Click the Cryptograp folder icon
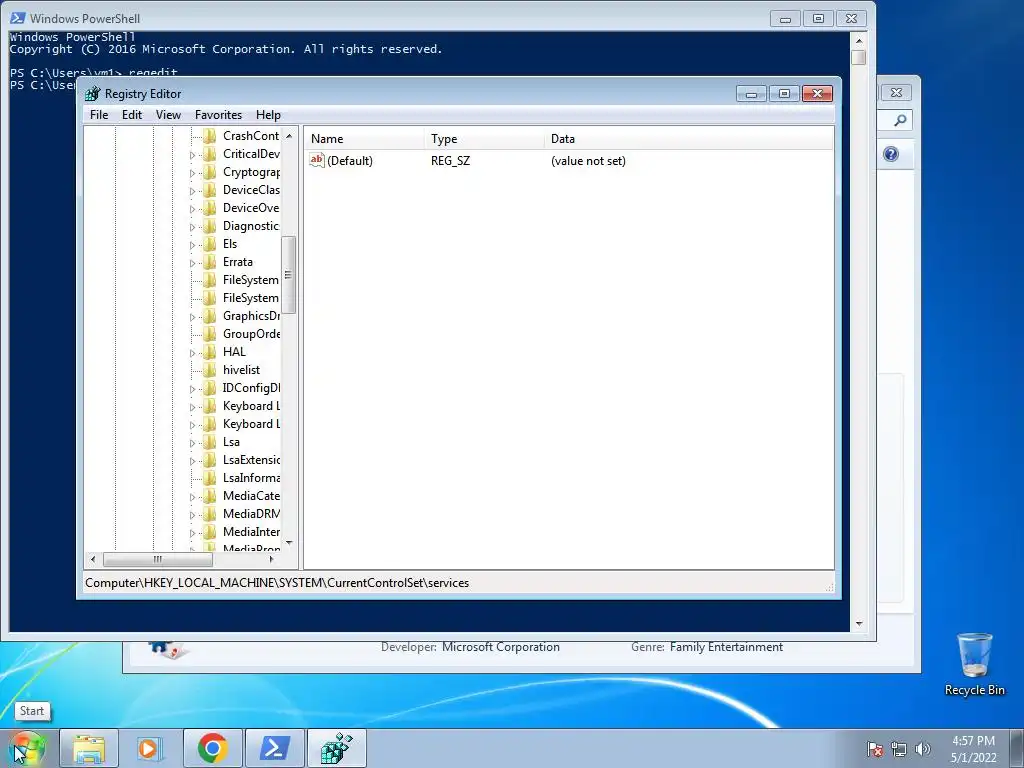Viewport: 1024px width, 768px height. 210,172
